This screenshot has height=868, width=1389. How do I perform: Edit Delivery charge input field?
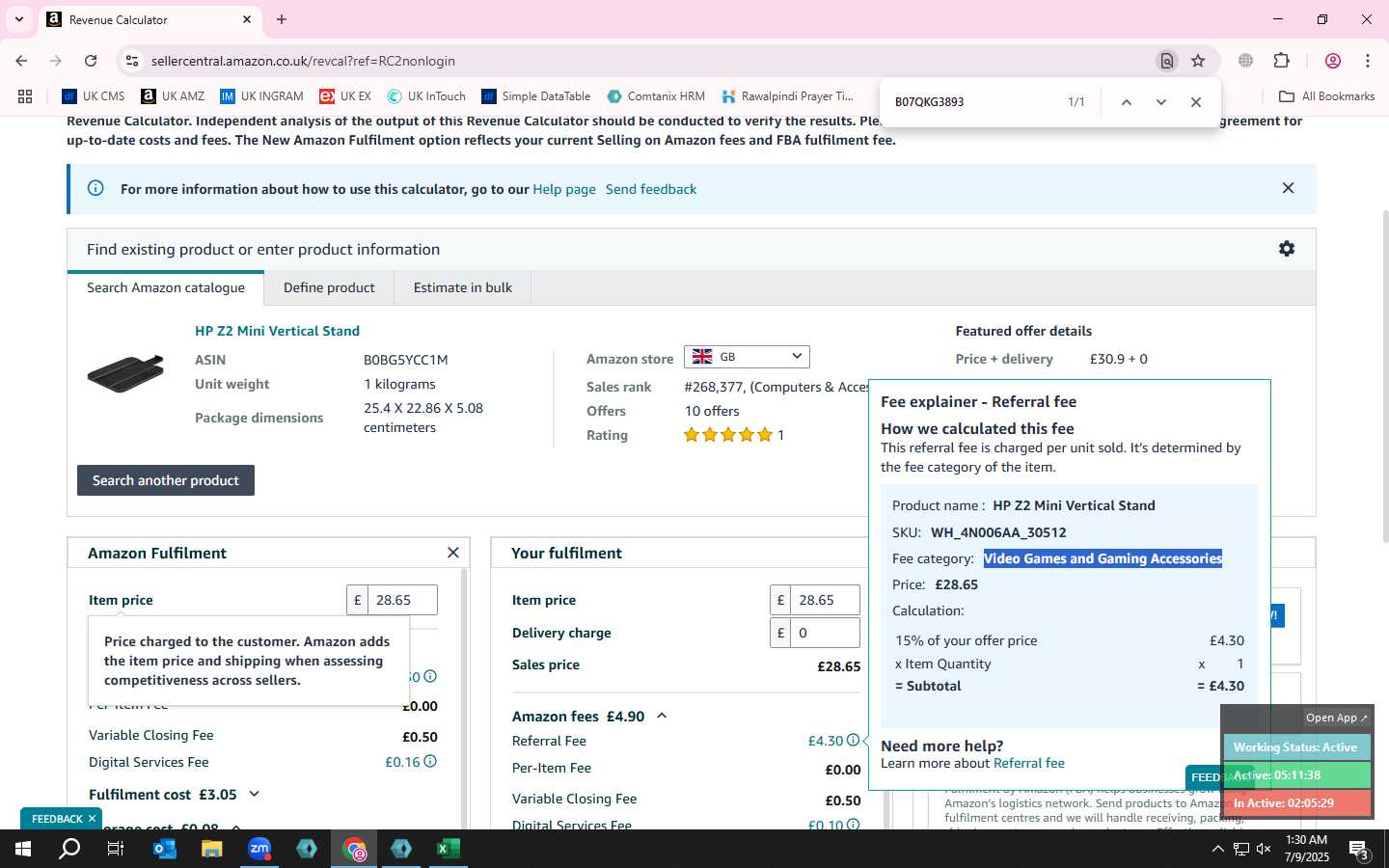coord(825,633)
